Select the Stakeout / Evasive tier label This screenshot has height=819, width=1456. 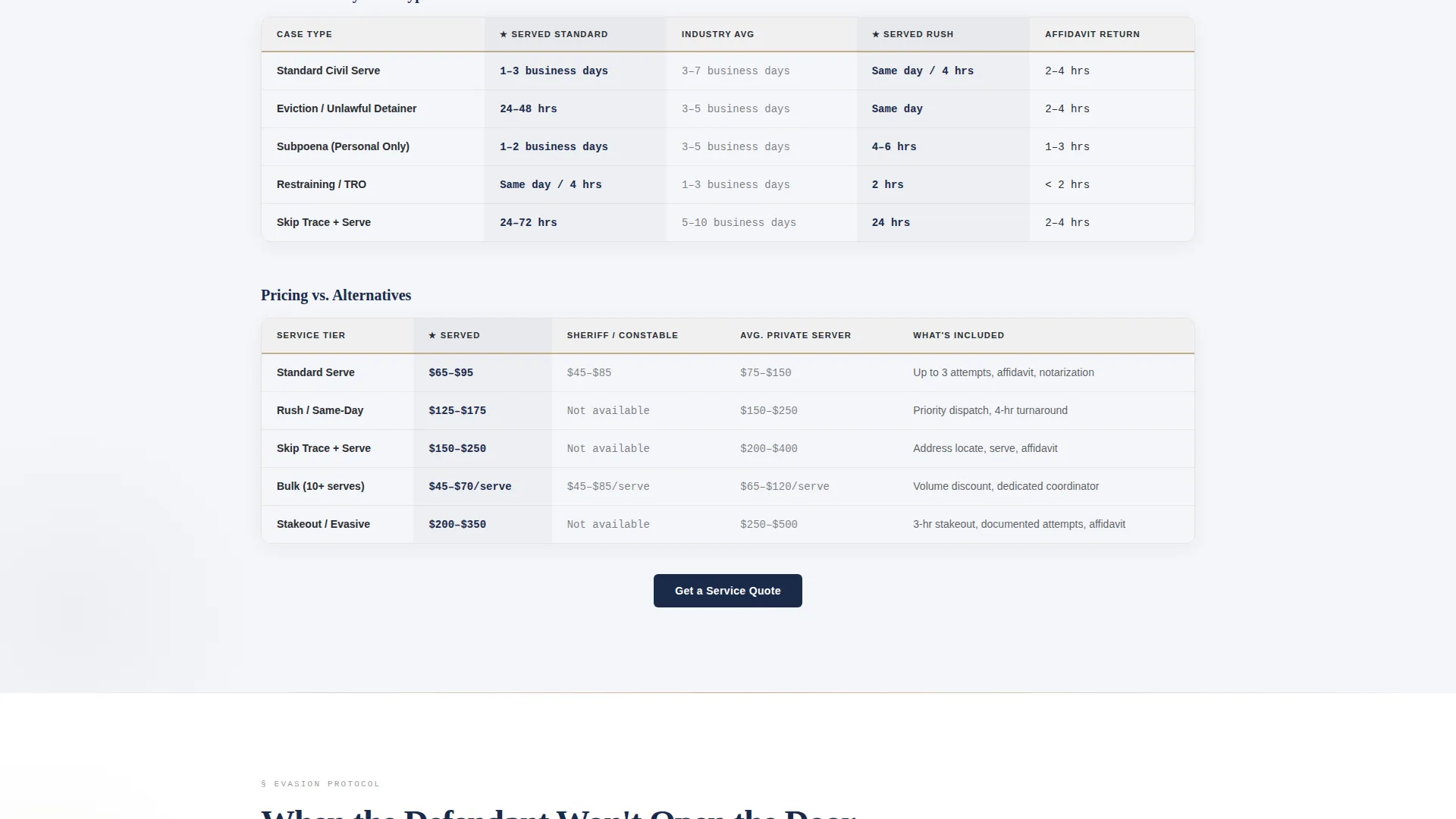click(x=323, y=524)
